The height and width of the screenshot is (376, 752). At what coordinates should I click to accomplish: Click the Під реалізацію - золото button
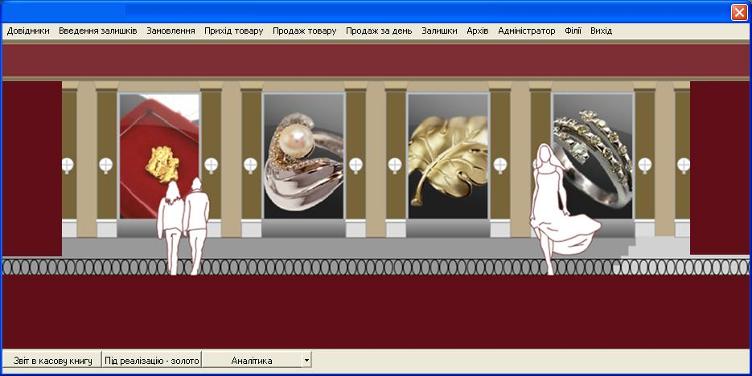152,360
